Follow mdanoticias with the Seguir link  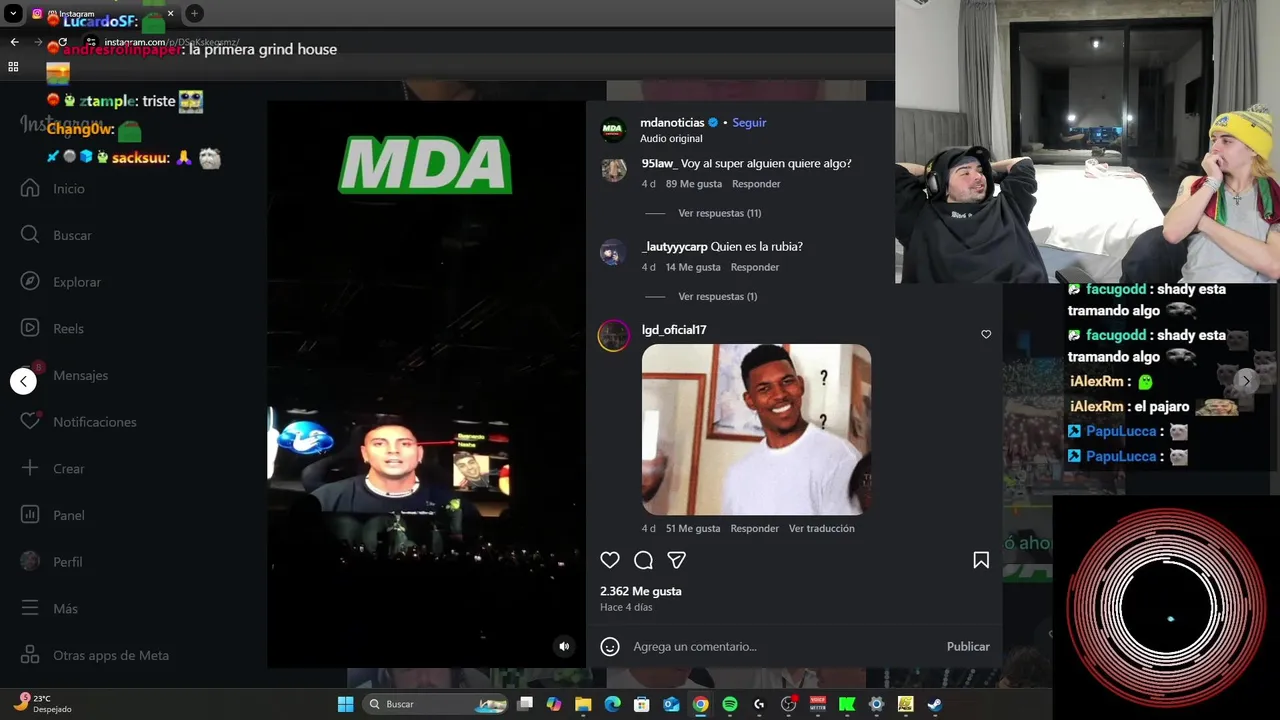coord(749,122)
